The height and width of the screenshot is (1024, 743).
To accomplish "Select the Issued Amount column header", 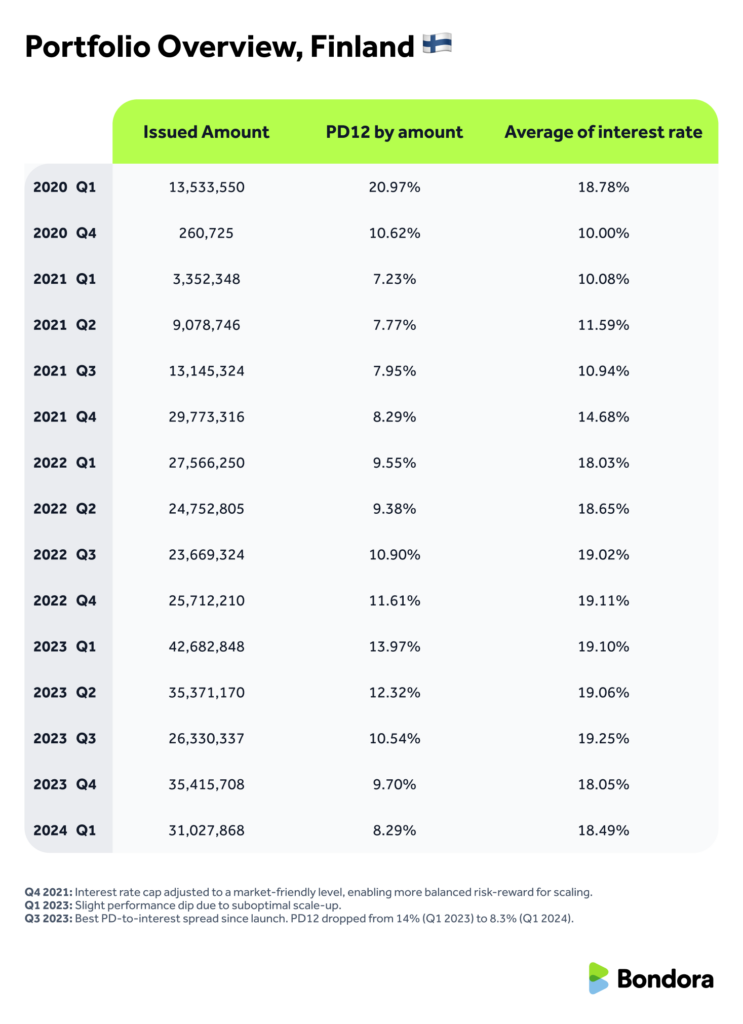I will point(206,132).
